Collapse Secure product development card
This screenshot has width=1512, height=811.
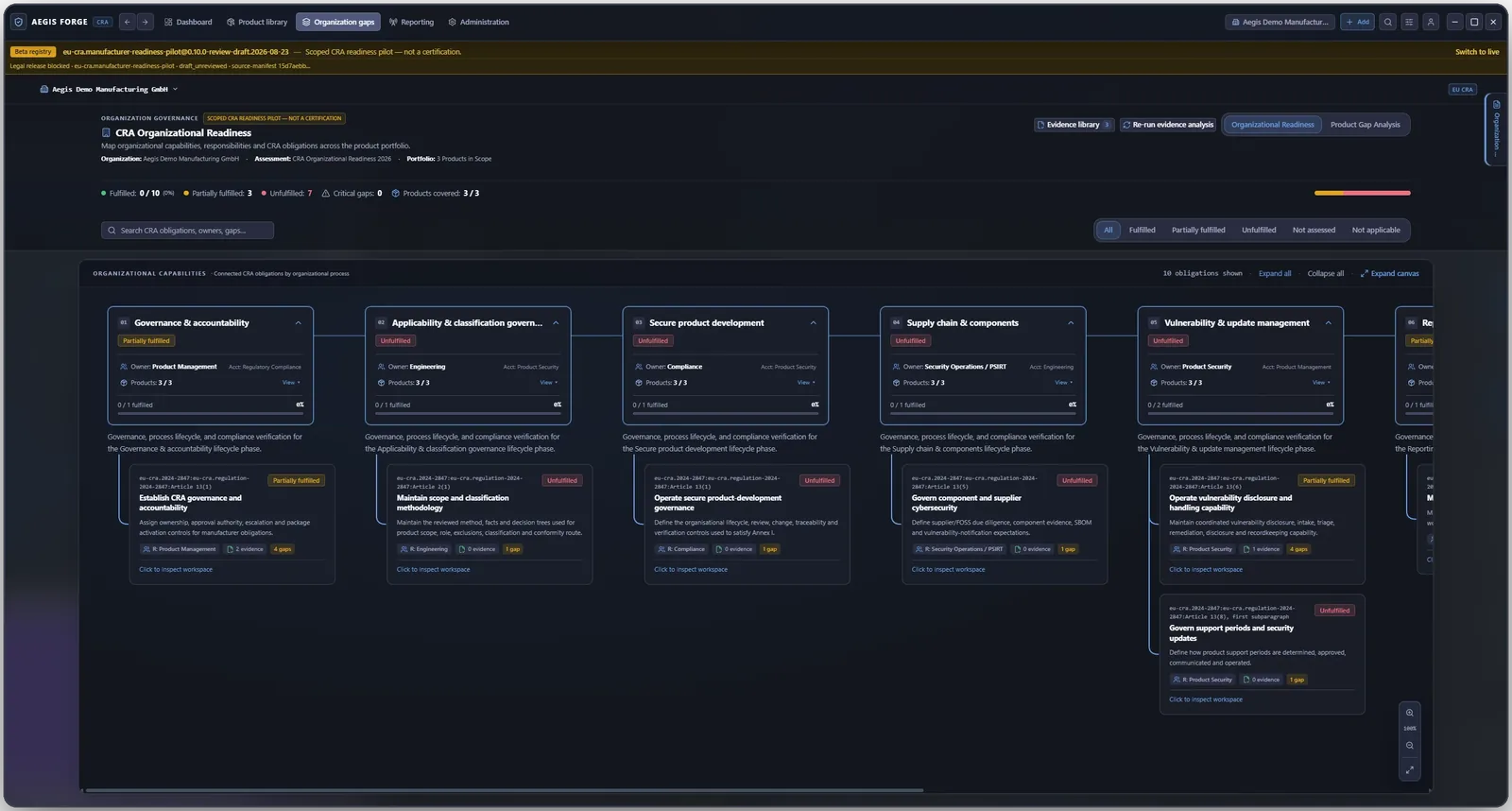click(x=813, y=323)
